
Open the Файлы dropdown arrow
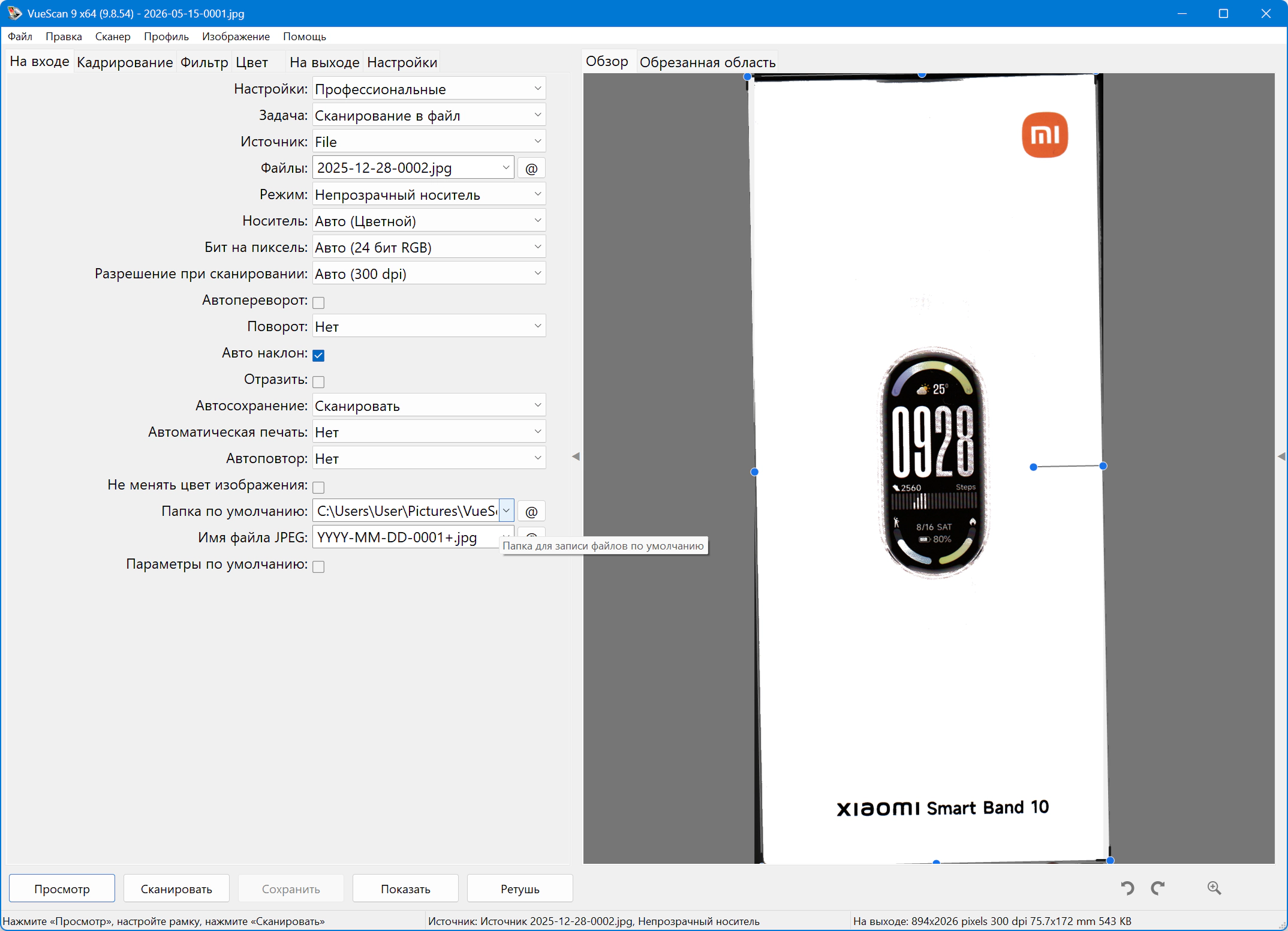[506, 168]
